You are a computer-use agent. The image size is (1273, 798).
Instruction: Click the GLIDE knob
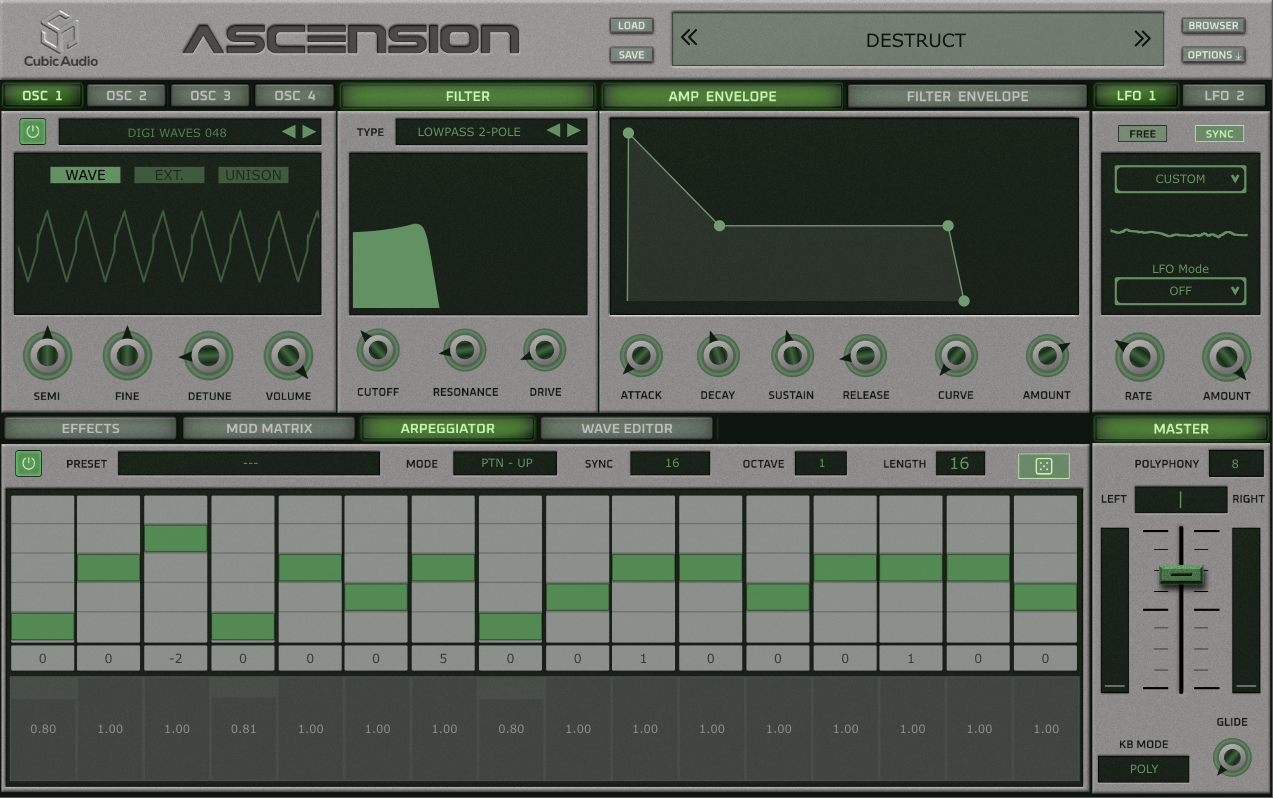[1231, 757]
